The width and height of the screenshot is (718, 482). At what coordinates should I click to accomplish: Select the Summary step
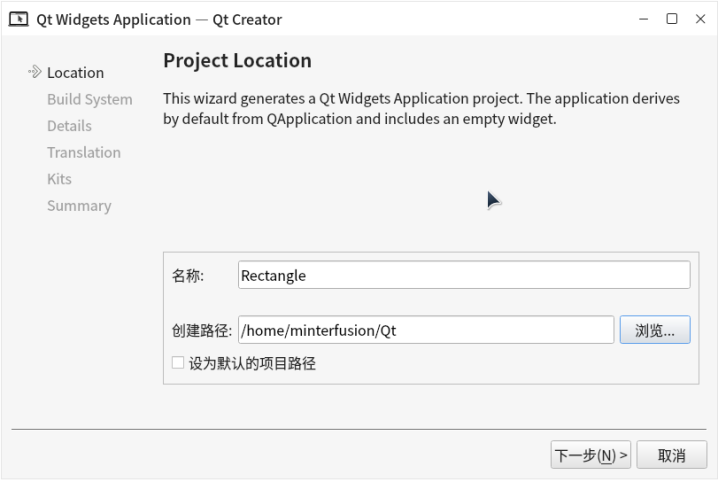pos(79,206)
